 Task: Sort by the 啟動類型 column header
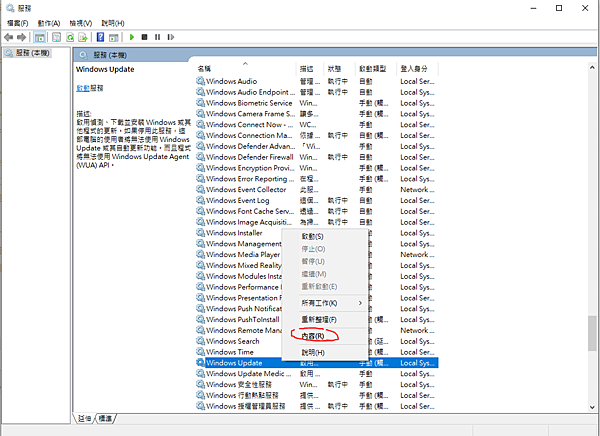pyautogui.click(x=376, y=69)
